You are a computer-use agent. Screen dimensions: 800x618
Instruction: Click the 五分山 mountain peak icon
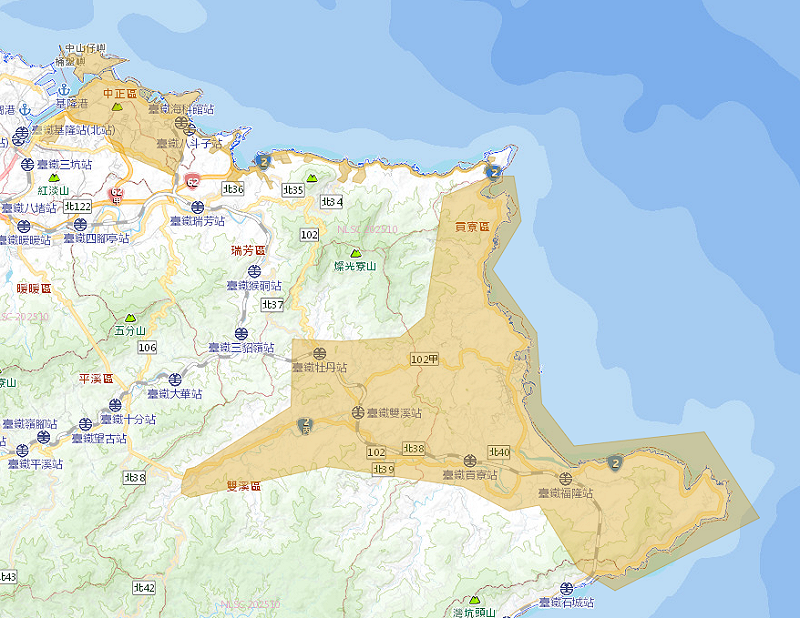click(x=130, y=317)
